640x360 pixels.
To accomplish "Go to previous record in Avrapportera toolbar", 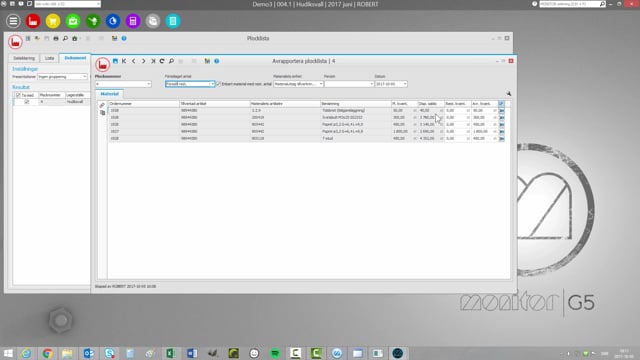I will pos(133,61).
